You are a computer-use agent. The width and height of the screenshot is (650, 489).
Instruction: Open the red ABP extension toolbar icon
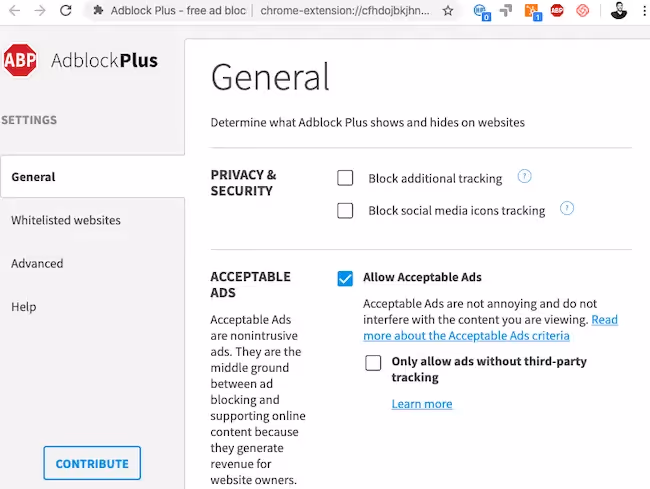pos(557,10)
